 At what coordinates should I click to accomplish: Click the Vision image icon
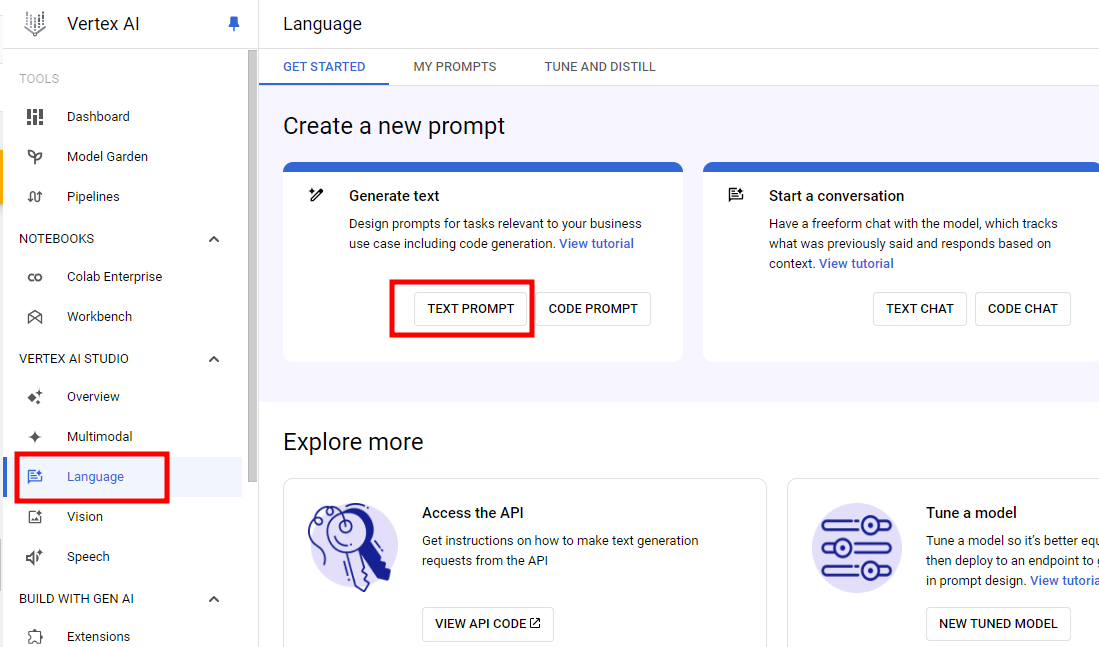pyautogui.click(x=35, y=517)
